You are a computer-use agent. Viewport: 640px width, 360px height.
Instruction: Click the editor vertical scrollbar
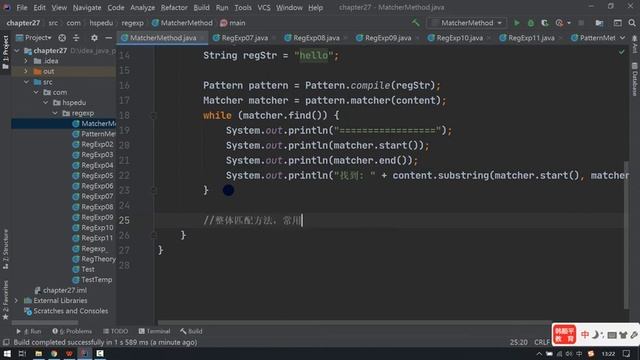(626, 235)
